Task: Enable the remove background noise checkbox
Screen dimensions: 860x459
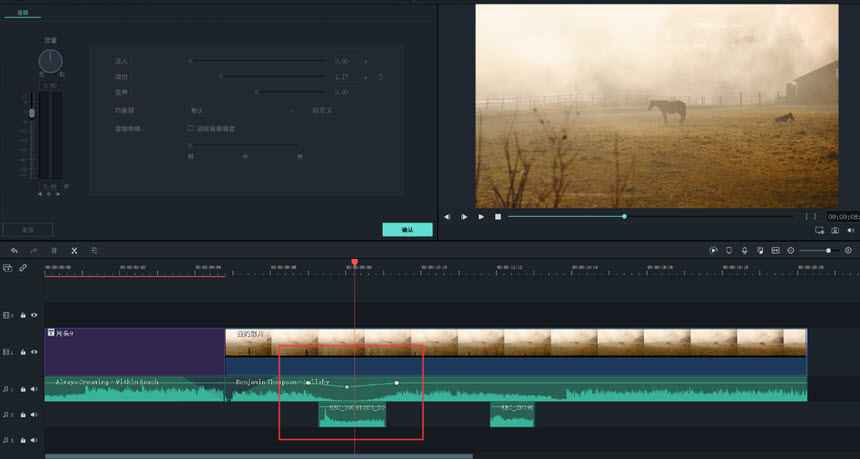Action: tap(191, 128)
